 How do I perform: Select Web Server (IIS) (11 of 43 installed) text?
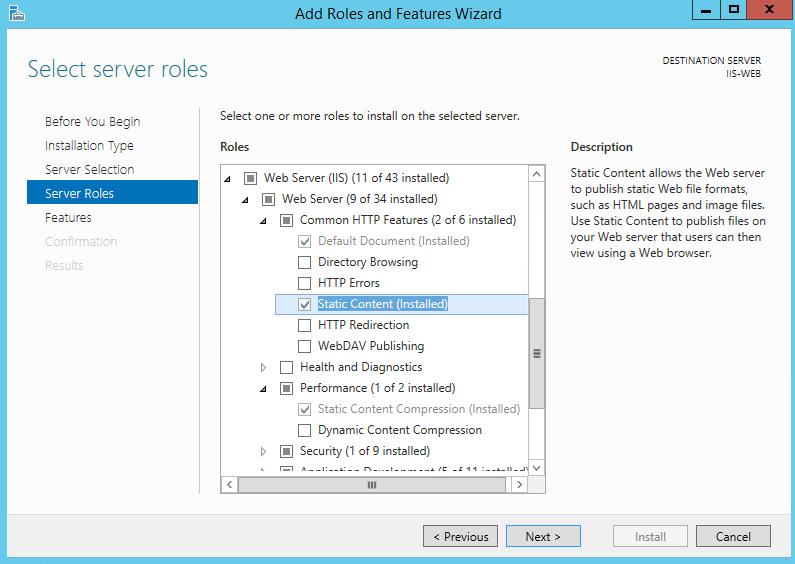[356, 178]
